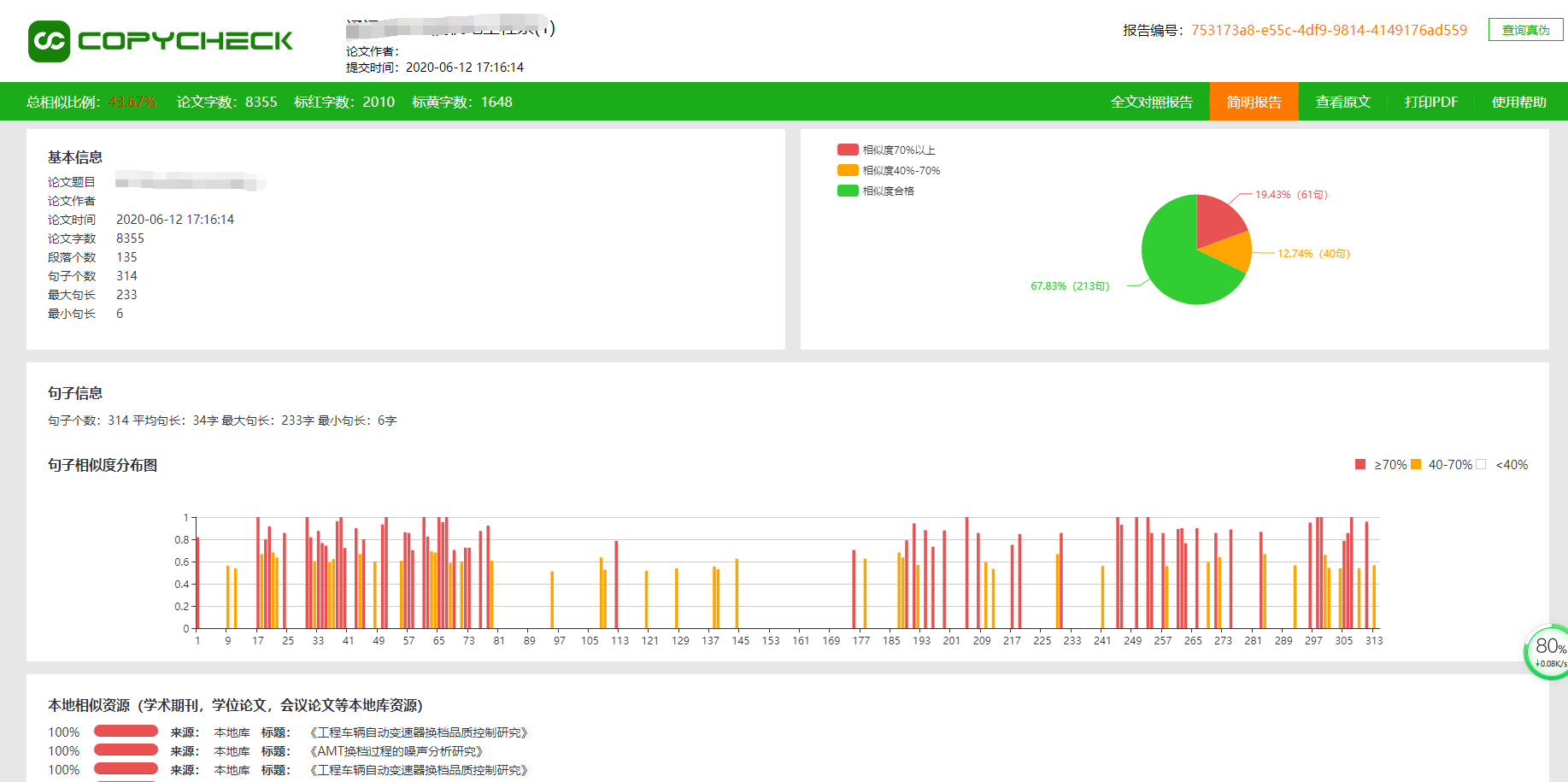This screenshot has height=782, width=1568.
Task: Click first 100% red similarity bar
Action: [126, 731]
